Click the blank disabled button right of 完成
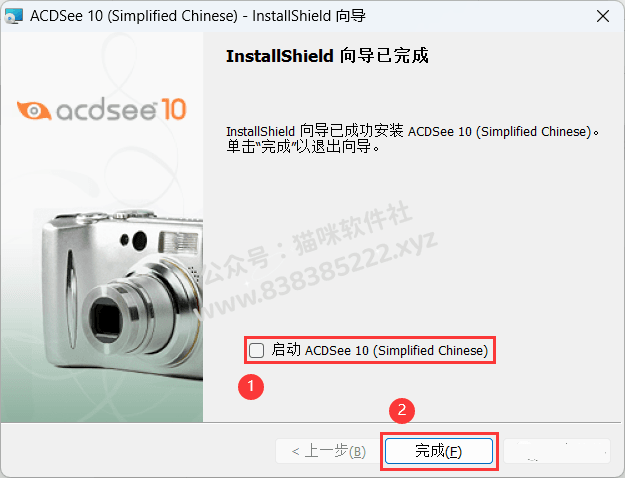The width and height of the screenshot is (625, 478). click(x=557, y=451)
